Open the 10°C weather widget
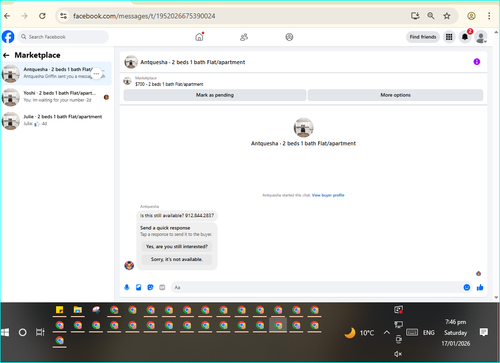The width and height of the screenshot is (500, 363). [359, 333]
